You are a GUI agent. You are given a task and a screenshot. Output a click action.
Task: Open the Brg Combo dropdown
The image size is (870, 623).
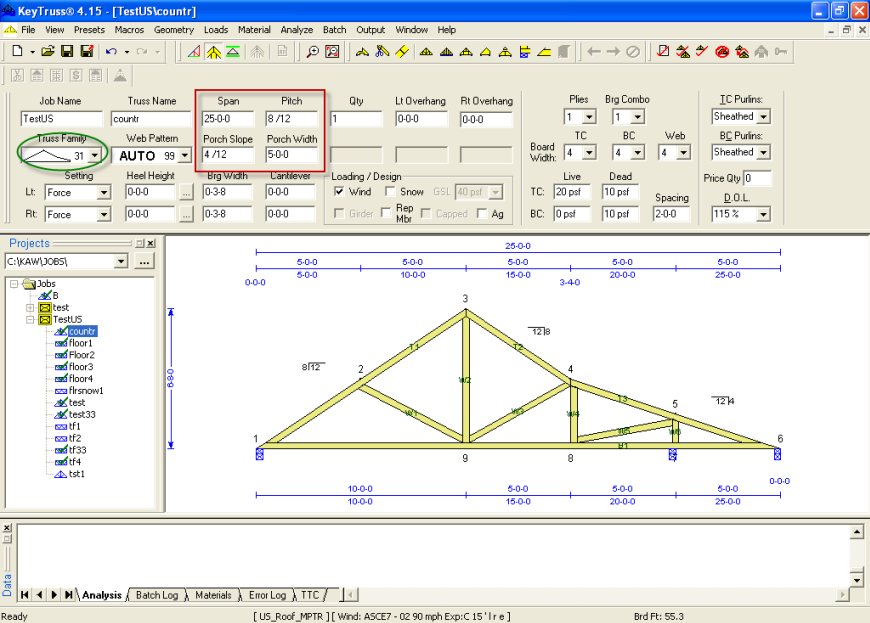click(638, 117)
